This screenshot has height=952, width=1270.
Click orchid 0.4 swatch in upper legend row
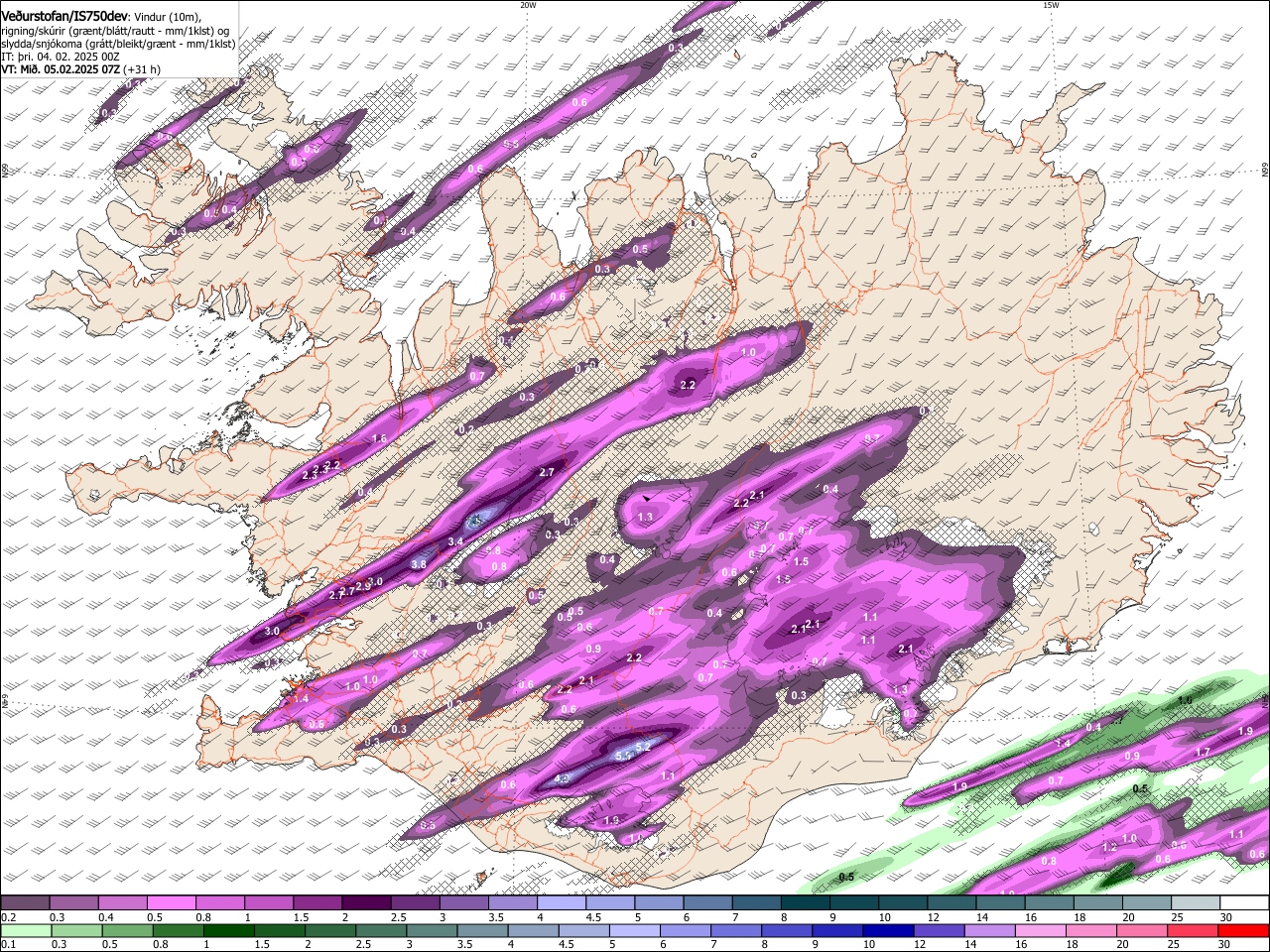pos(122,903)
